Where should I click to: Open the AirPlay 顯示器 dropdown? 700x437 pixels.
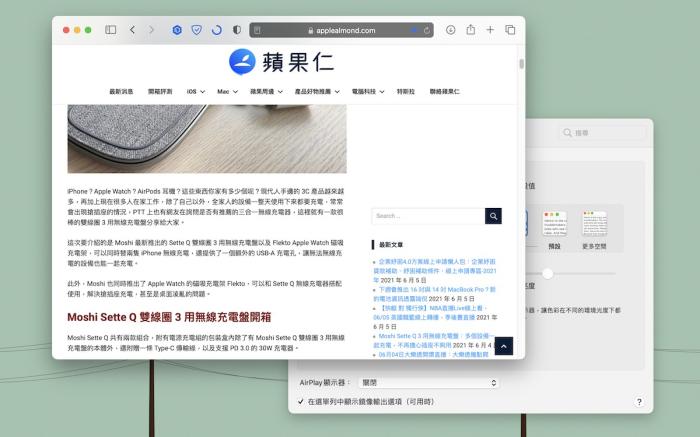[x=429, y=383]
